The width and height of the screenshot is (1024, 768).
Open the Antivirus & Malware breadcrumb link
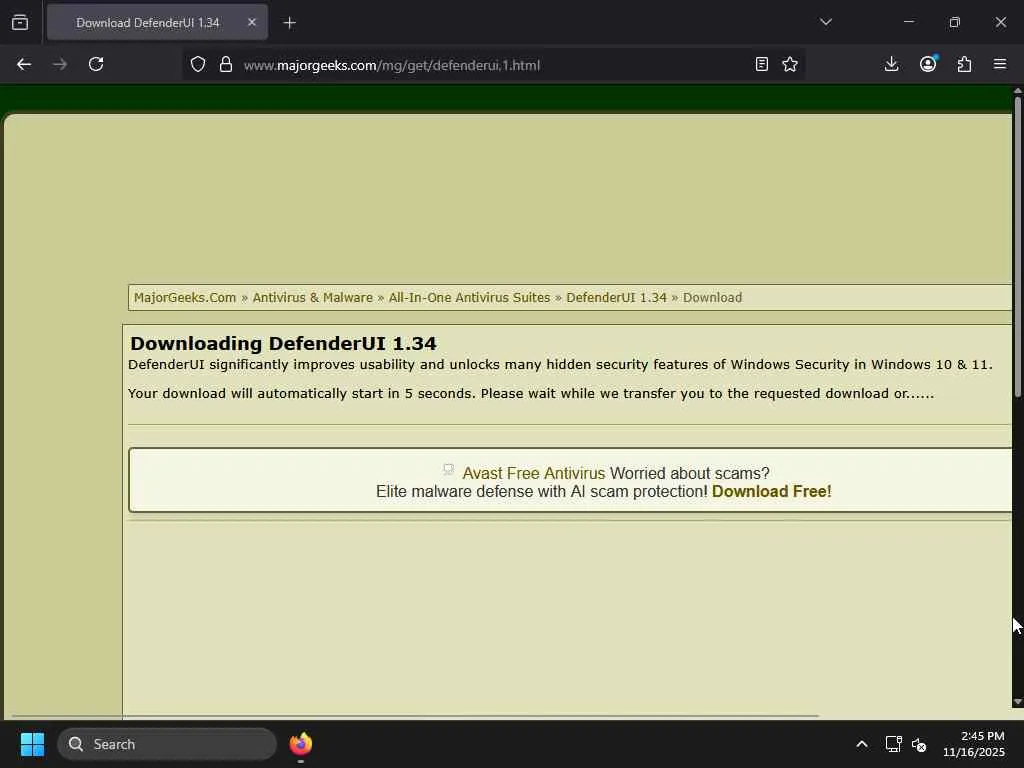pyautogui.click(x=313, y=298)
